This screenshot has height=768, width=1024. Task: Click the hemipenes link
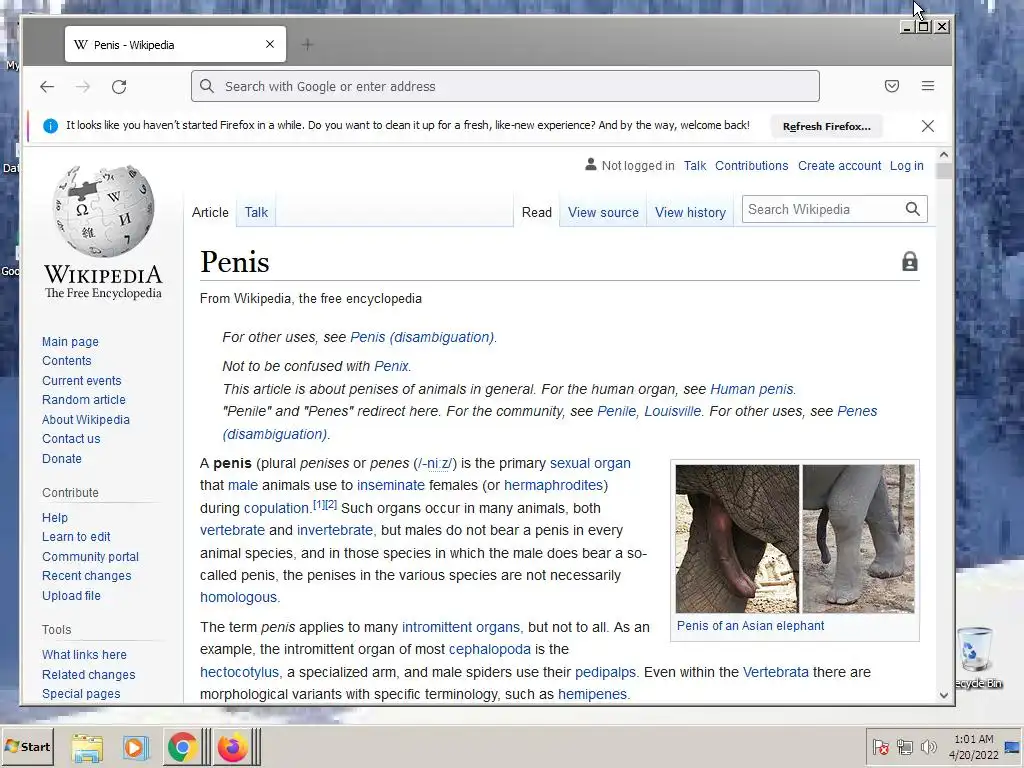[592, 694]
